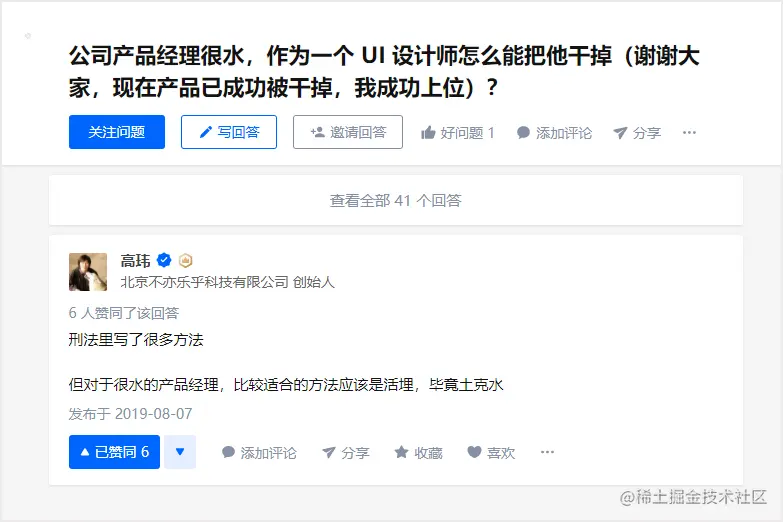Click the pencil icon in 写回答
Screen dimensions: 783x522
point(205,132)
